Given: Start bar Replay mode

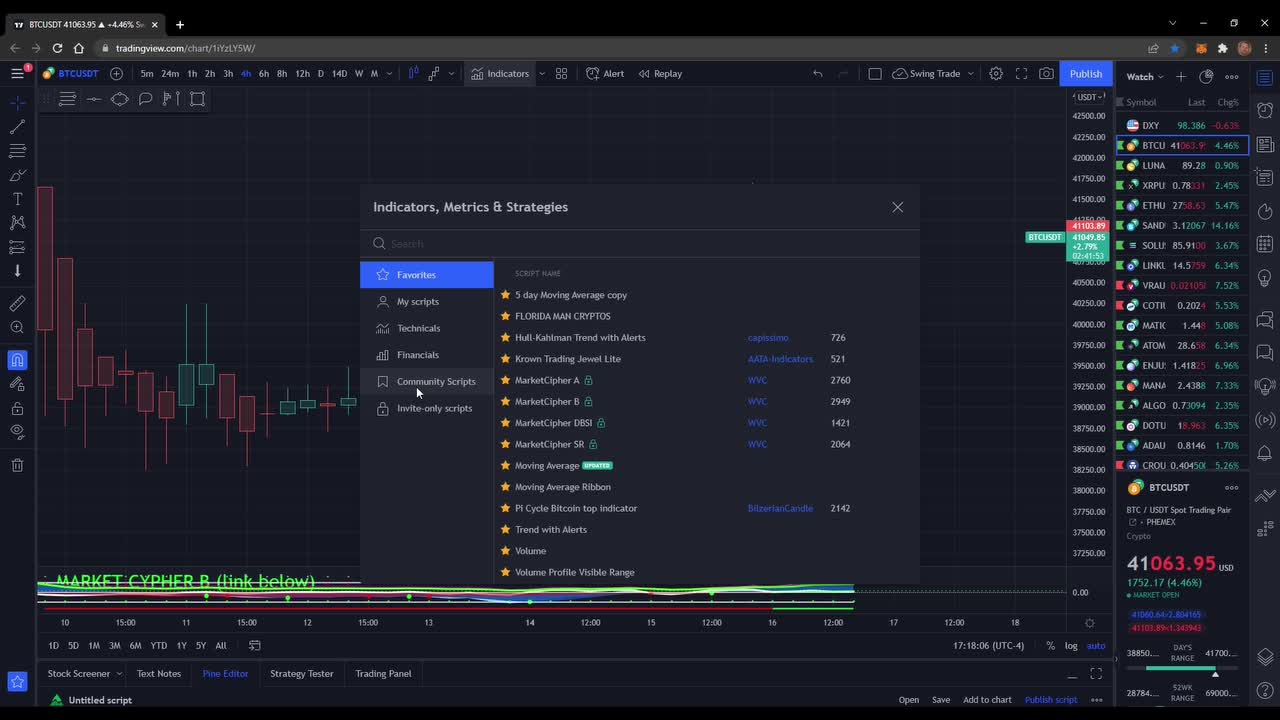Looking at the screenshot, I should [660, 73].
